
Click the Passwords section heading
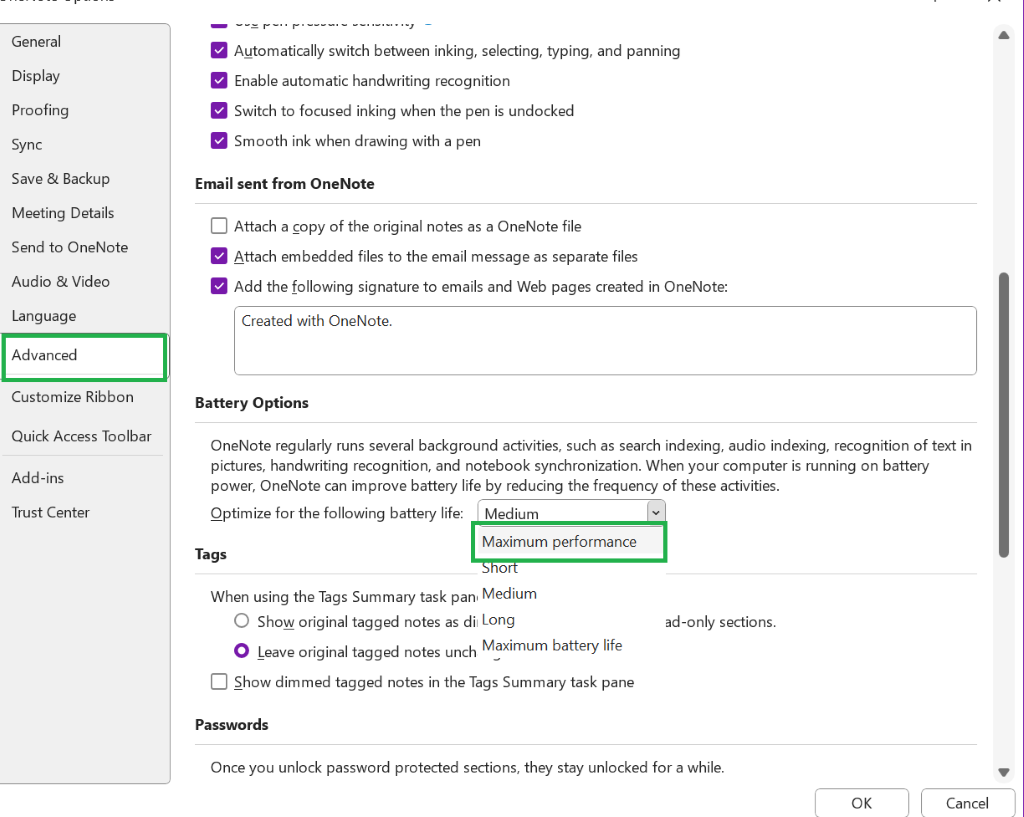pyautogui.click(x=231, y=725)
